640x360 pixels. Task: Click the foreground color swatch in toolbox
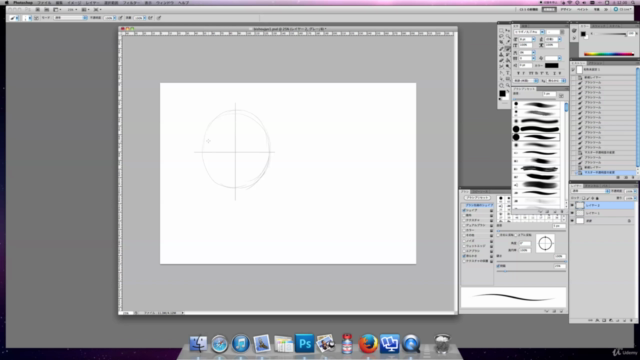[x=502, y=93]
